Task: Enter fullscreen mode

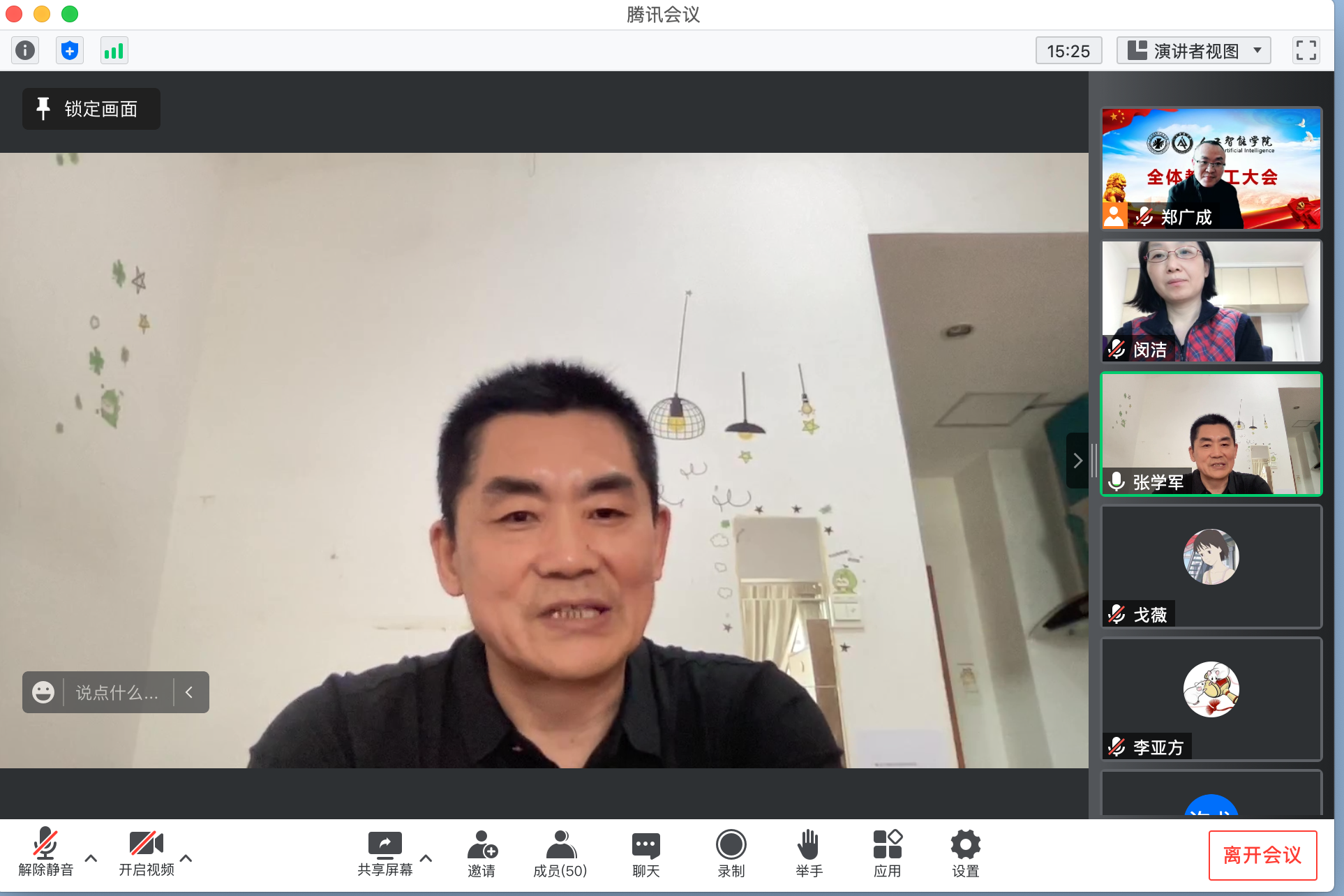Action: (x=1306, y=50)
